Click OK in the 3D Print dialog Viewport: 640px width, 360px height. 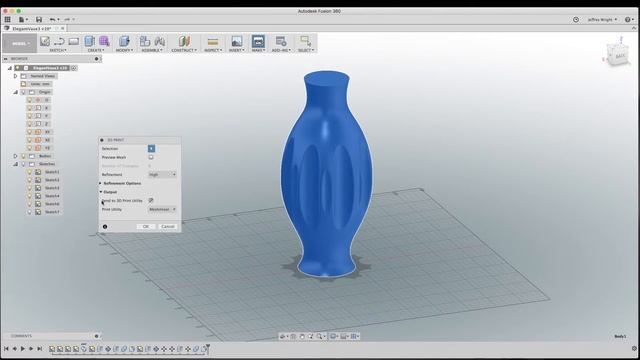[146, 227]
